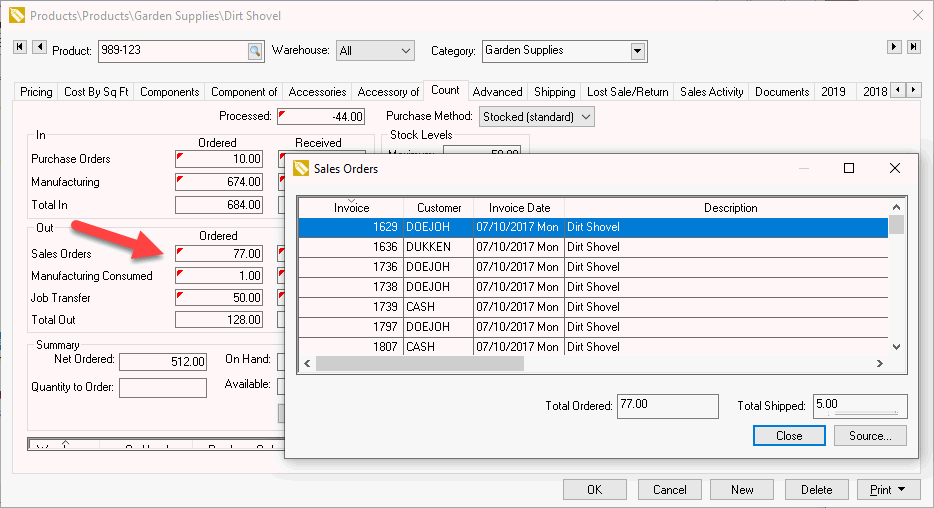Viewport: 934px width, 508px height.
Task: Open the Purchase Method dropdown
Action: coord(585,117)
